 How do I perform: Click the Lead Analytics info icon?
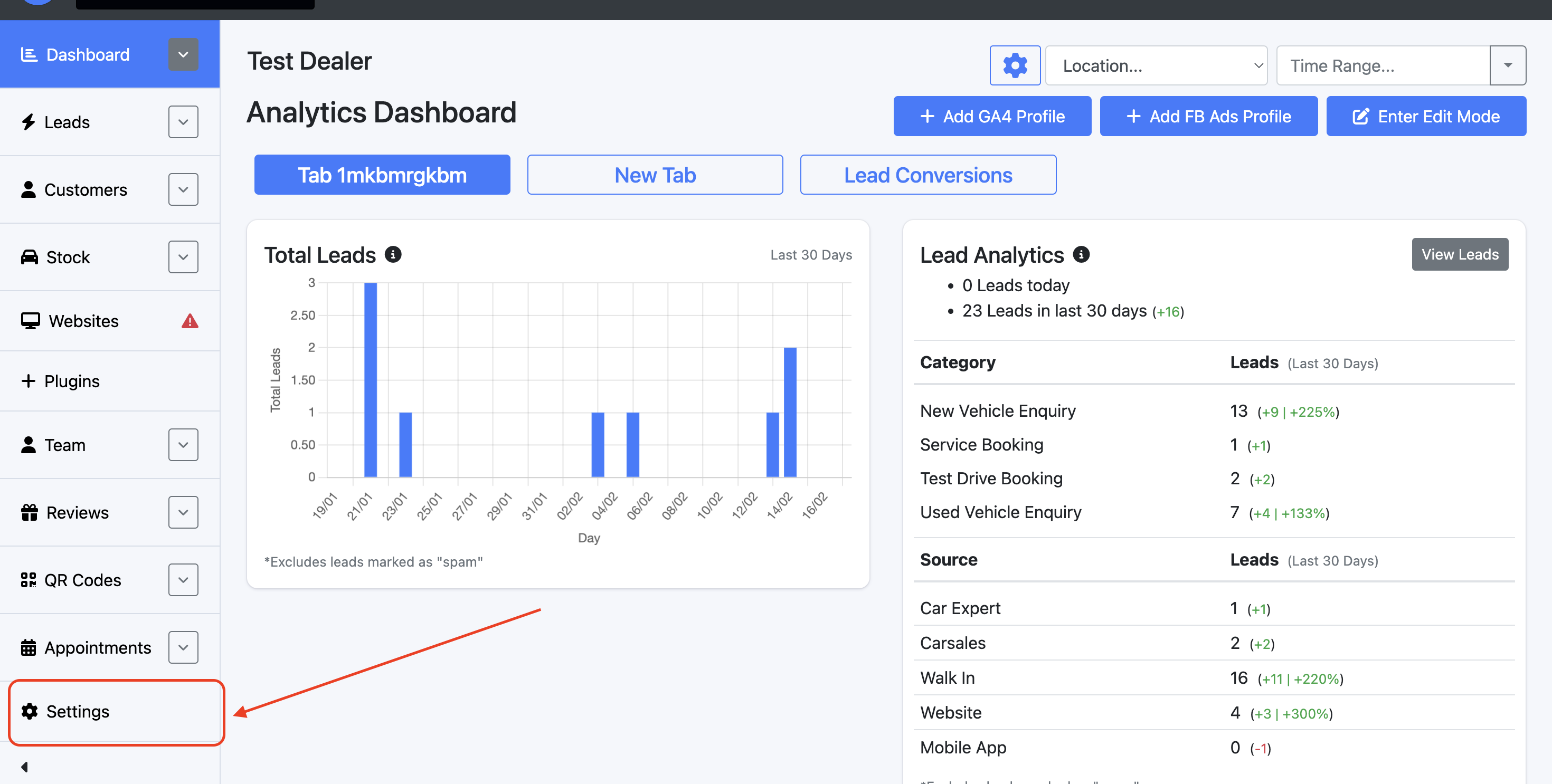pyautogui.click(x=1081, y=254)
